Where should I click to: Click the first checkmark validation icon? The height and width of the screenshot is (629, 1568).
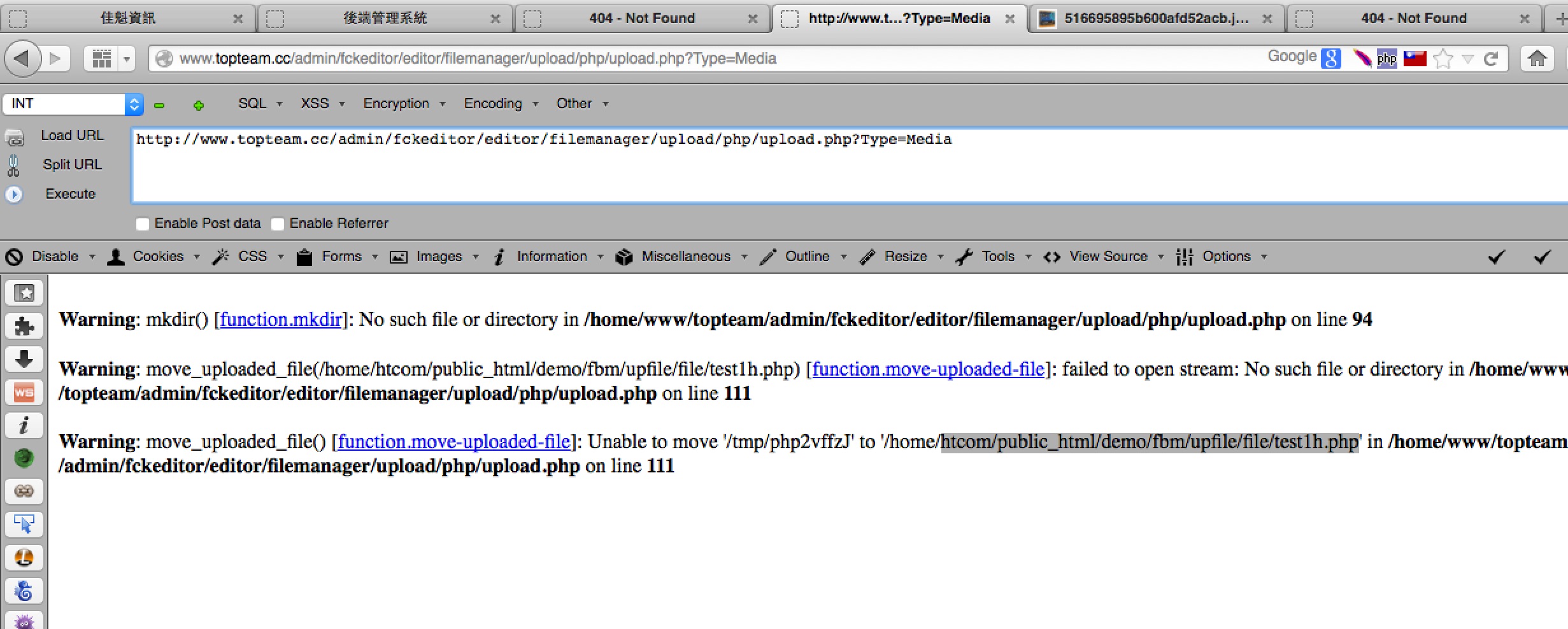(1497, 257)
